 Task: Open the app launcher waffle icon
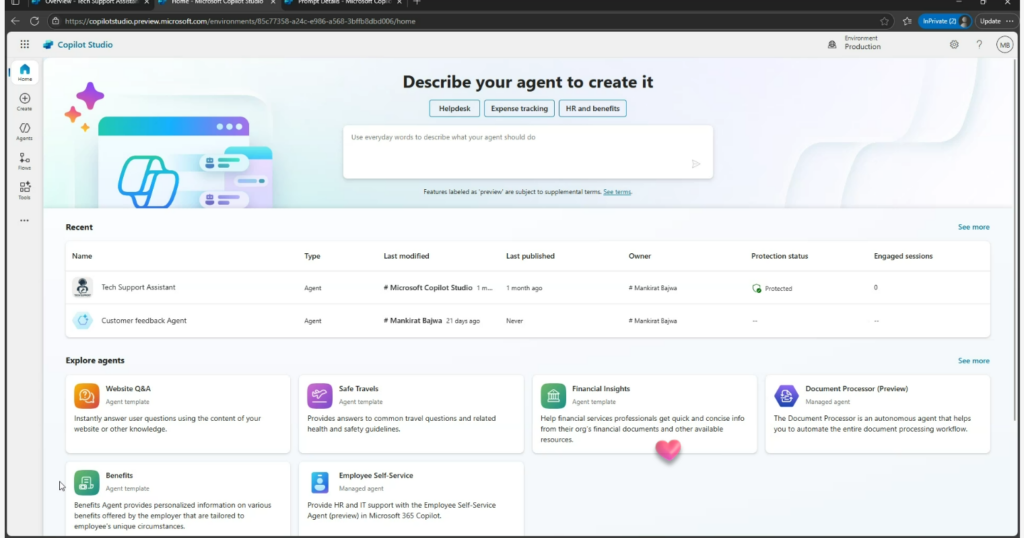point(24,44)
